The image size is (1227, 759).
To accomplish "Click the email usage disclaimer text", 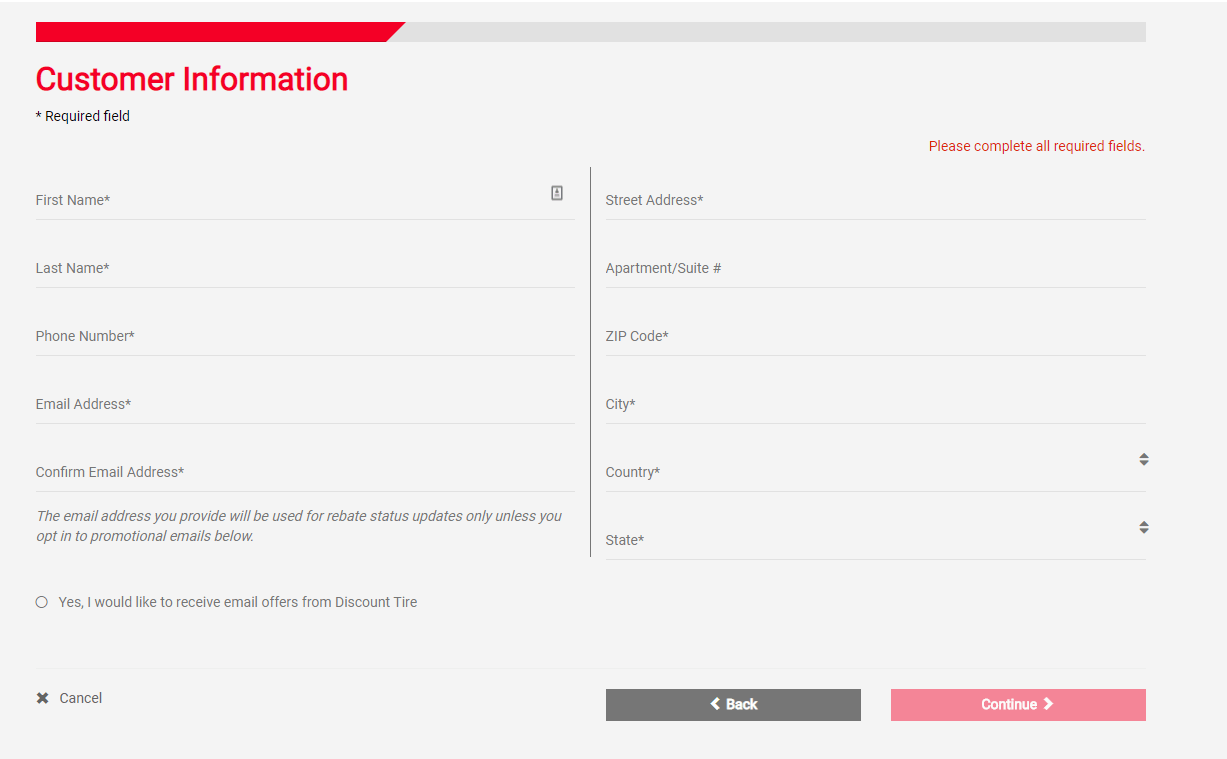I will click(x=299, y=526).
